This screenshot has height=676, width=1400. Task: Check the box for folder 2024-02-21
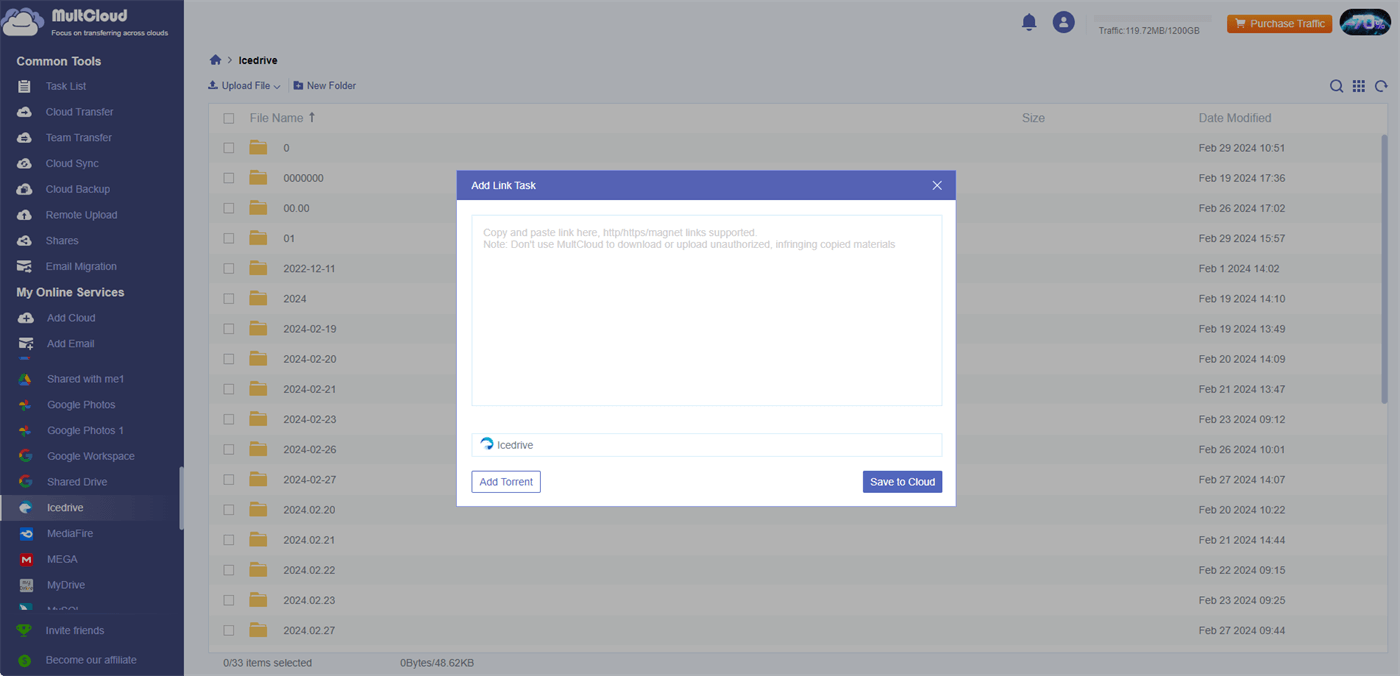229,389
